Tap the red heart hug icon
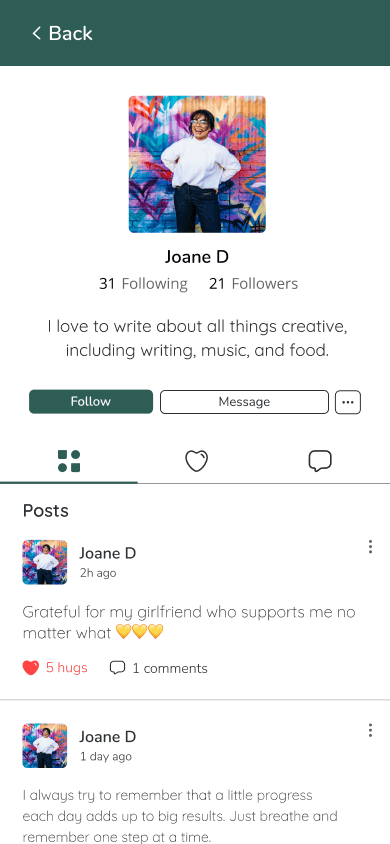Screen dimensions: 390x844 [31, 668]
